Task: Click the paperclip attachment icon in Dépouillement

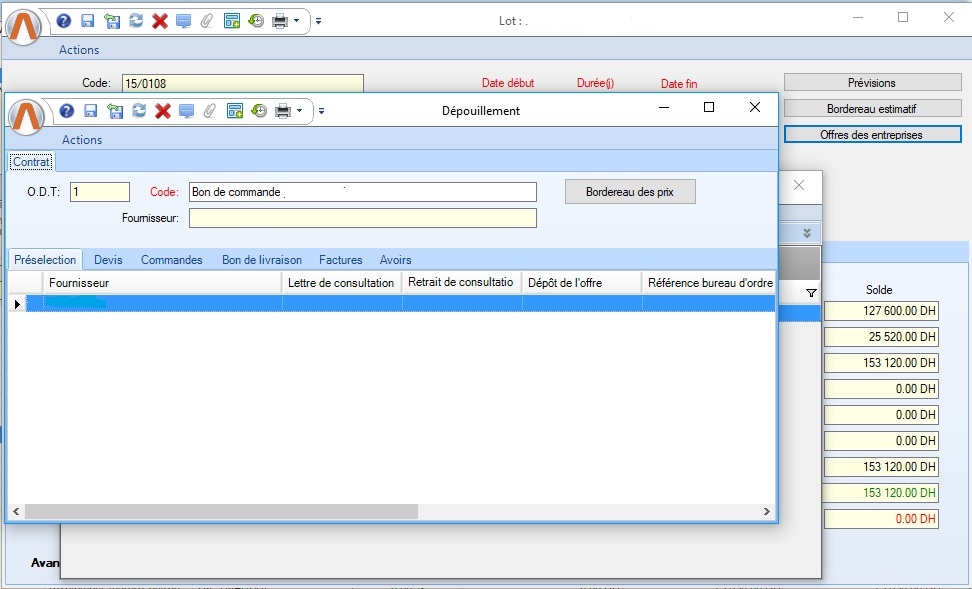Action: tap(210, 111)
